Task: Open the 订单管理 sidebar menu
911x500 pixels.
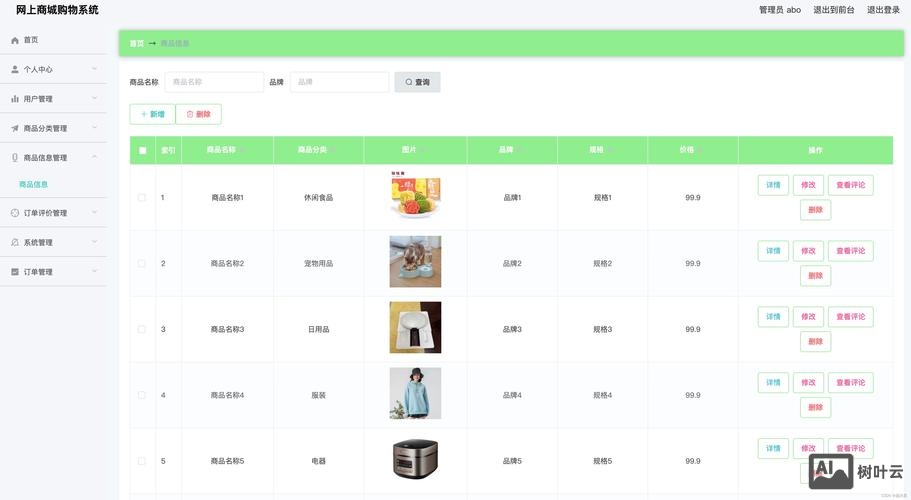Action: tap(53, 272)
